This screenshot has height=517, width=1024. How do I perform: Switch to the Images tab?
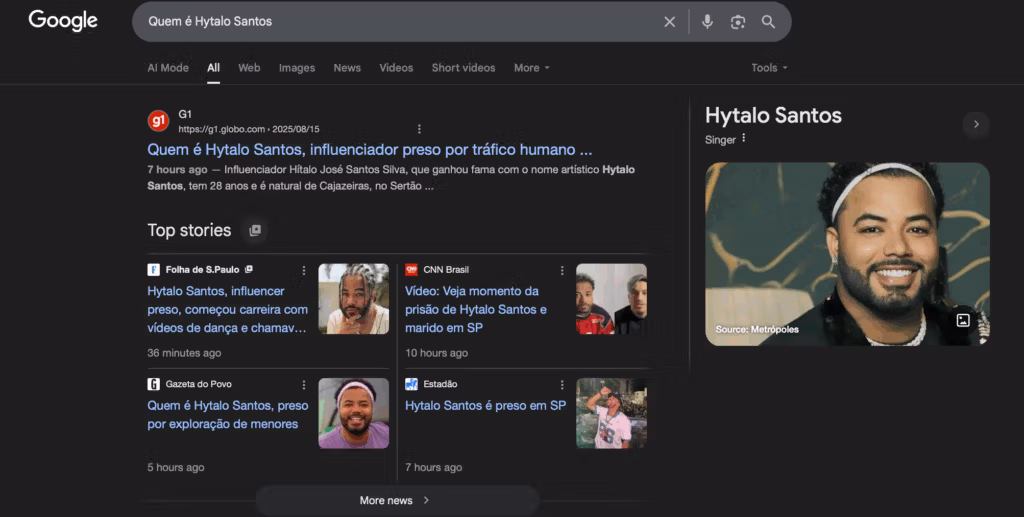point(296,68)
